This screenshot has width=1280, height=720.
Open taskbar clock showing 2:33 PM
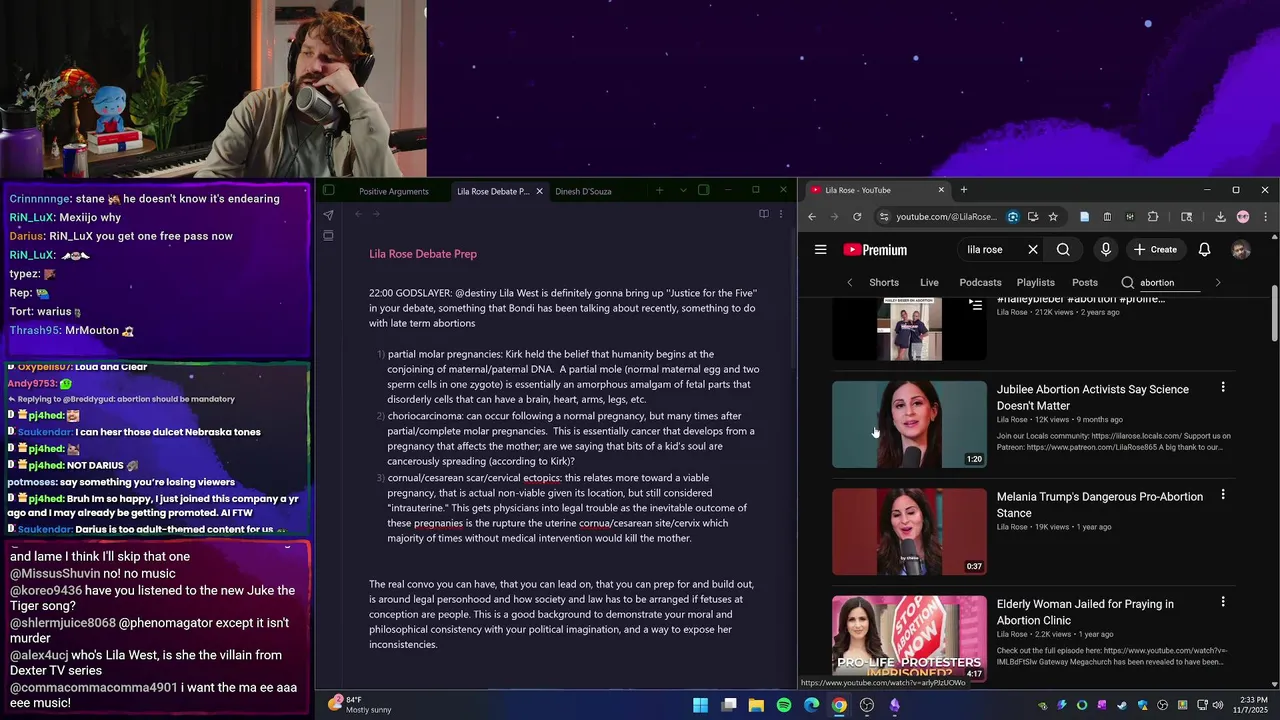[1251, 705]
